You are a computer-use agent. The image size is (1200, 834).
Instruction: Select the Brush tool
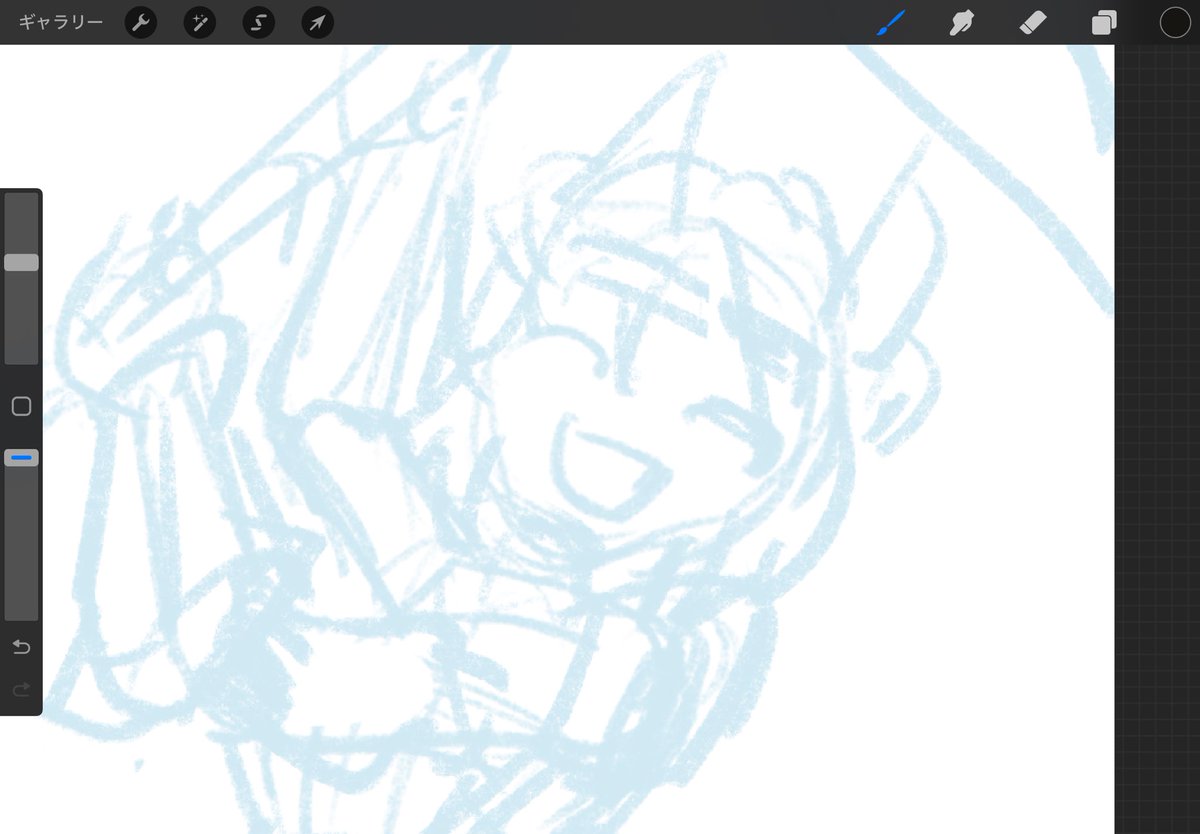click(x=890, y=22)
